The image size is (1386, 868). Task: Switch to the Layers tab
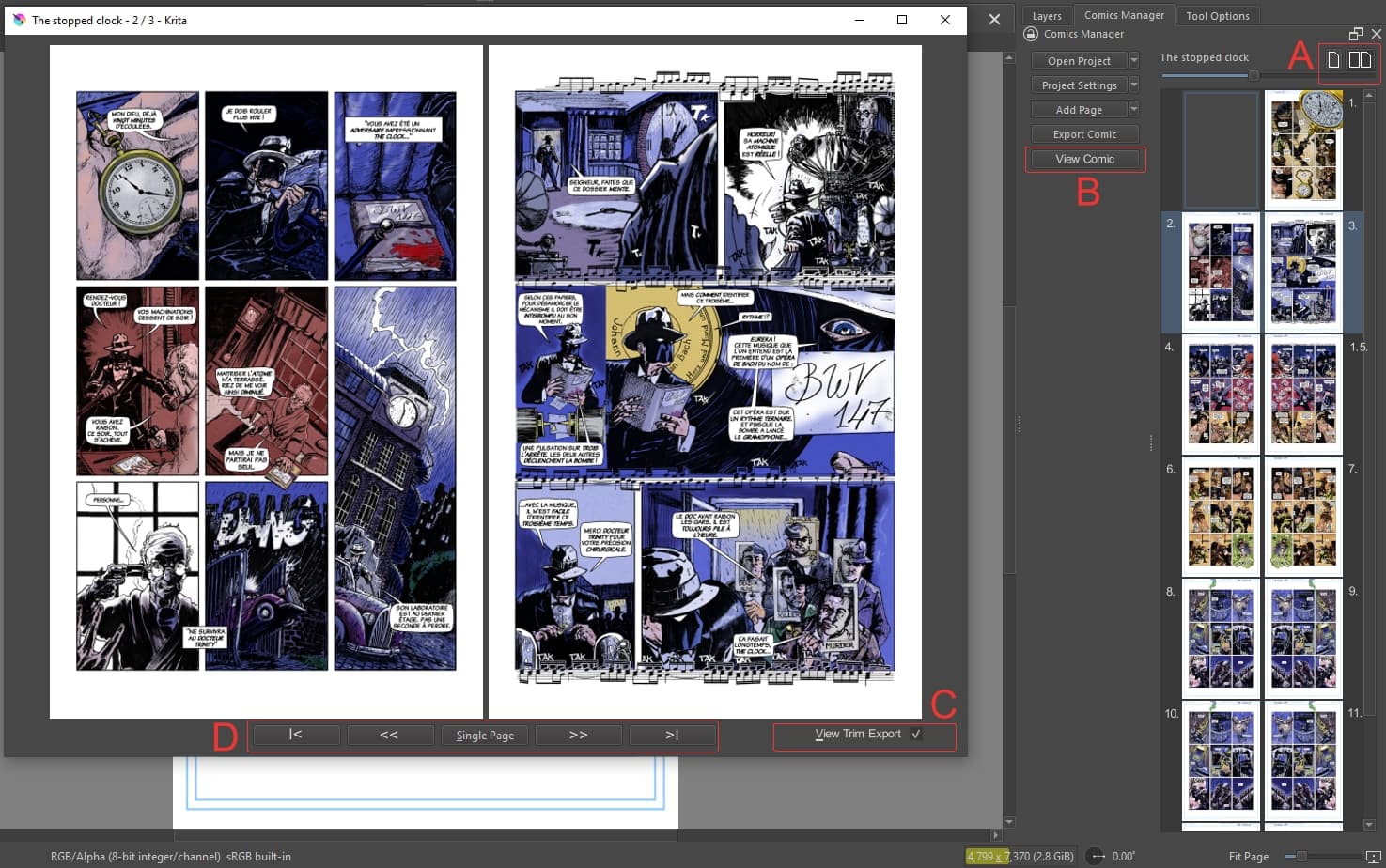[x=1047, y=16]
